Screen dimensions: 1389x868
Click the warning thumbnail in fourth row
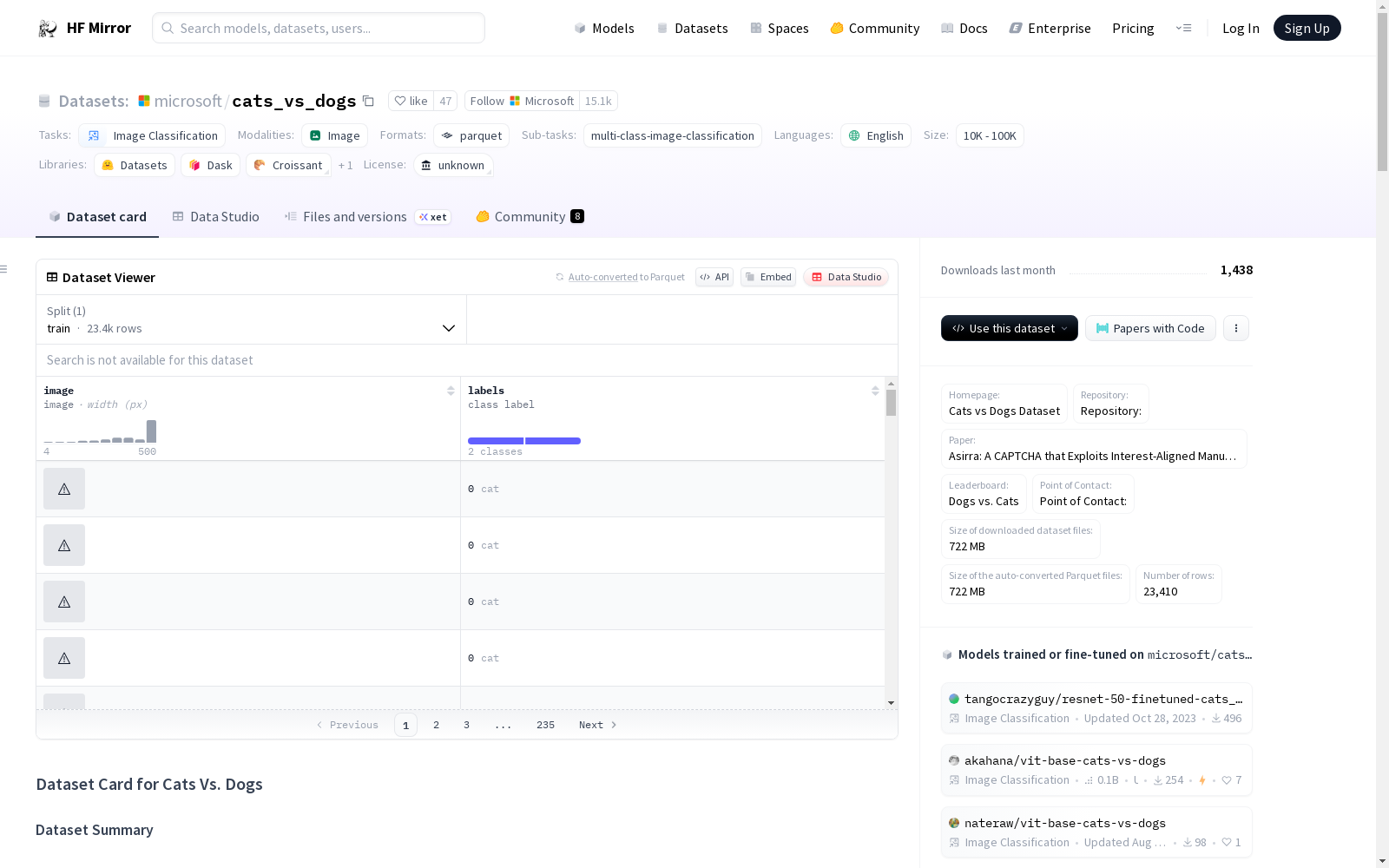coord(64,658)
